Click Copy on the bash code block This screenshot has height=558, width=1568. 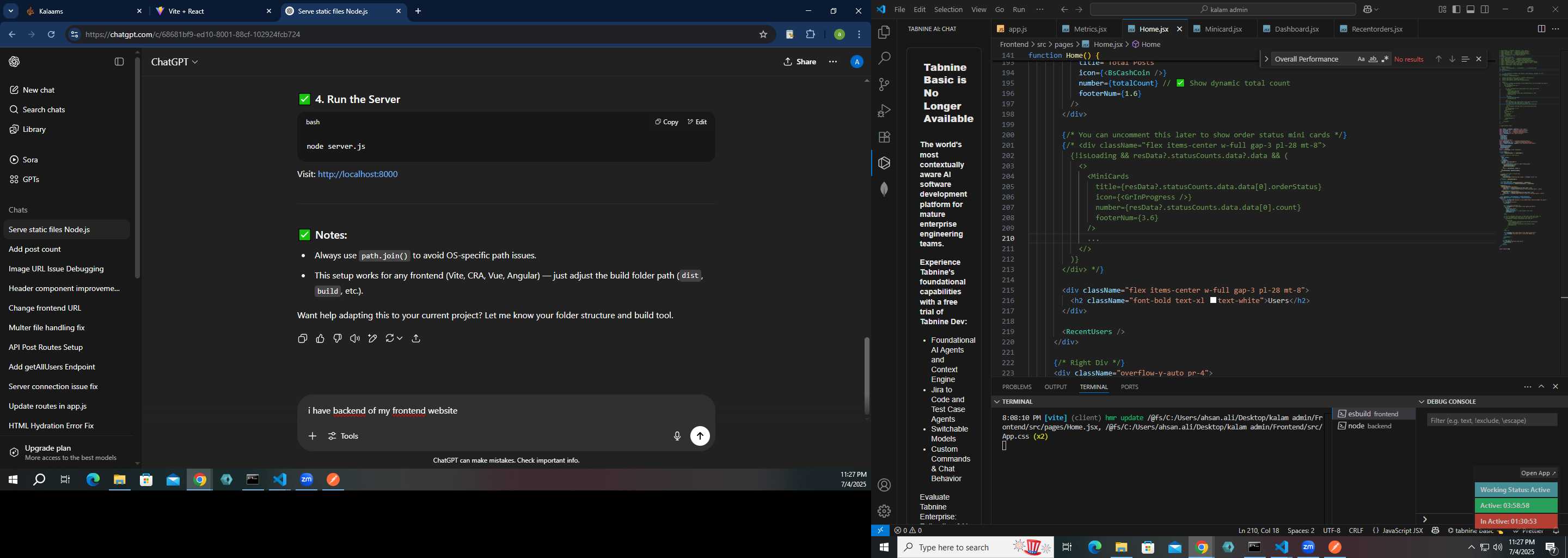click(x=666, y=122)
